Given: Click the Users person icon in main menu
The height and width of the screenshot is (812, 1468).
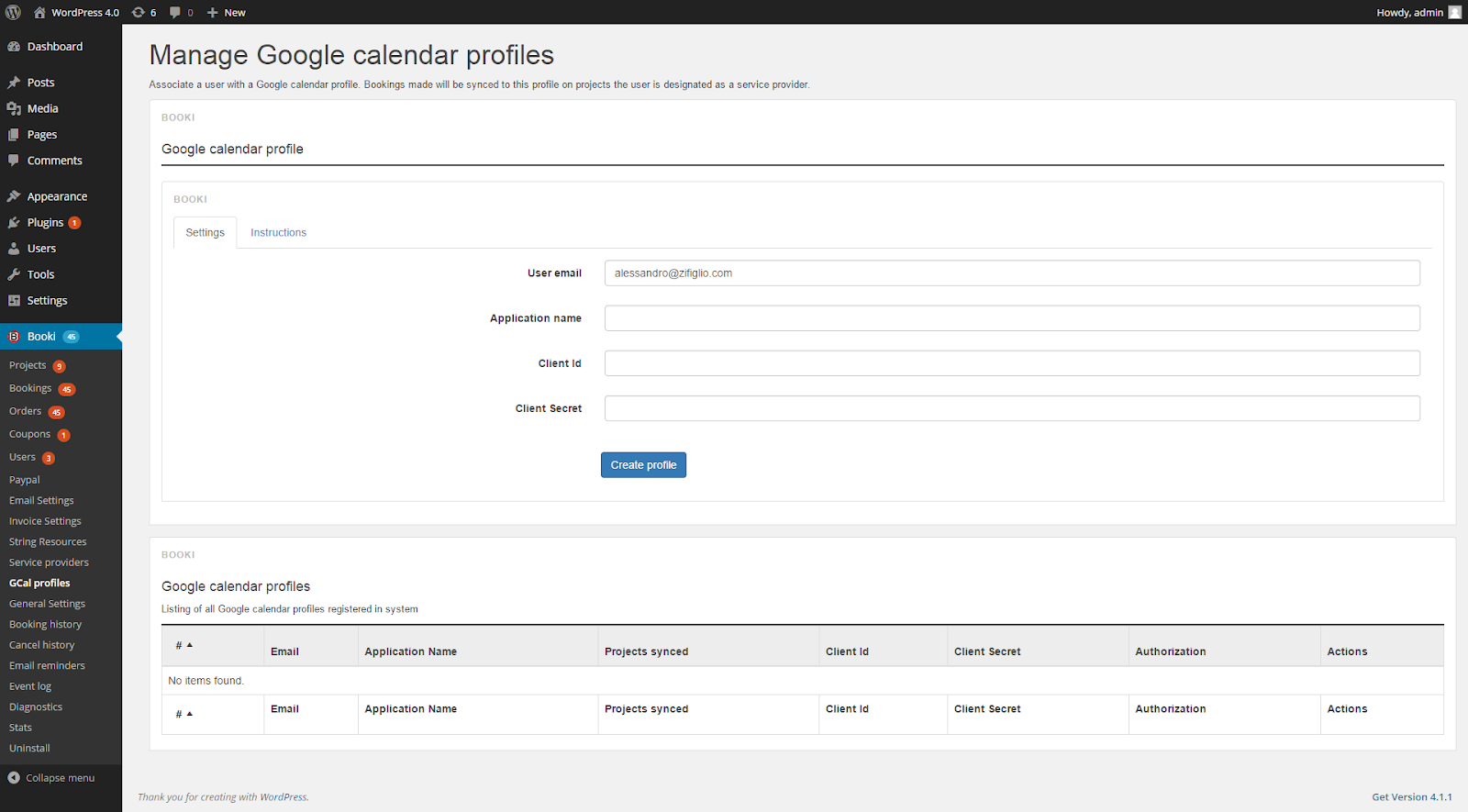Looking at the screenshot, I should point(14,249).
